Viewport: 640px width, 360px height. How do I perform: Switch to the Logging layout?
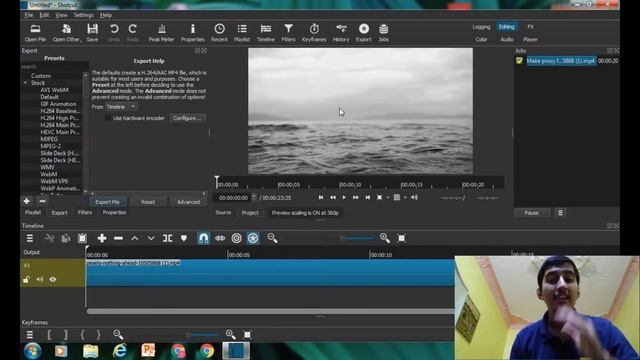[481, 27]
